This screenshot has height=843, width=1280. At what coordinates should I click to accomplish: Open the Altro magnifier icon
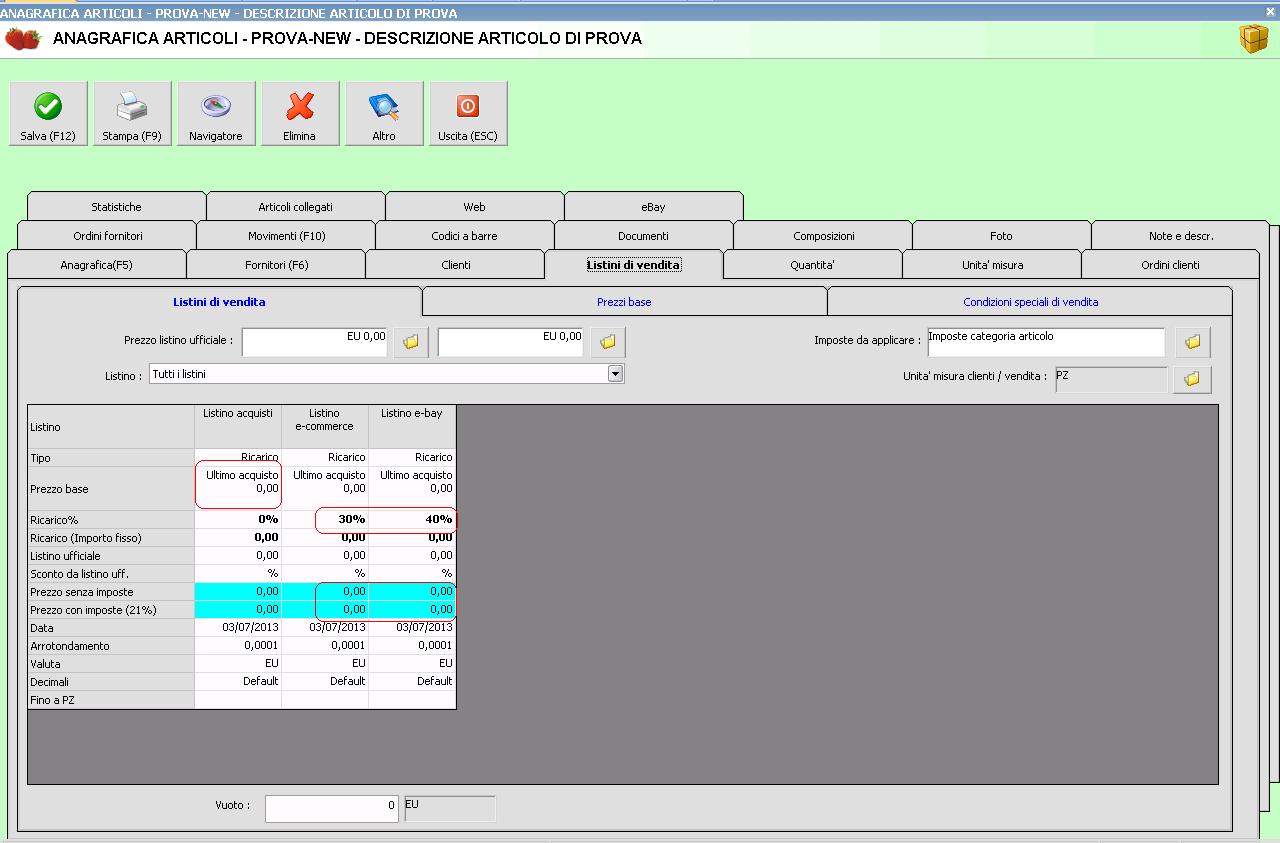pos(384,107)
